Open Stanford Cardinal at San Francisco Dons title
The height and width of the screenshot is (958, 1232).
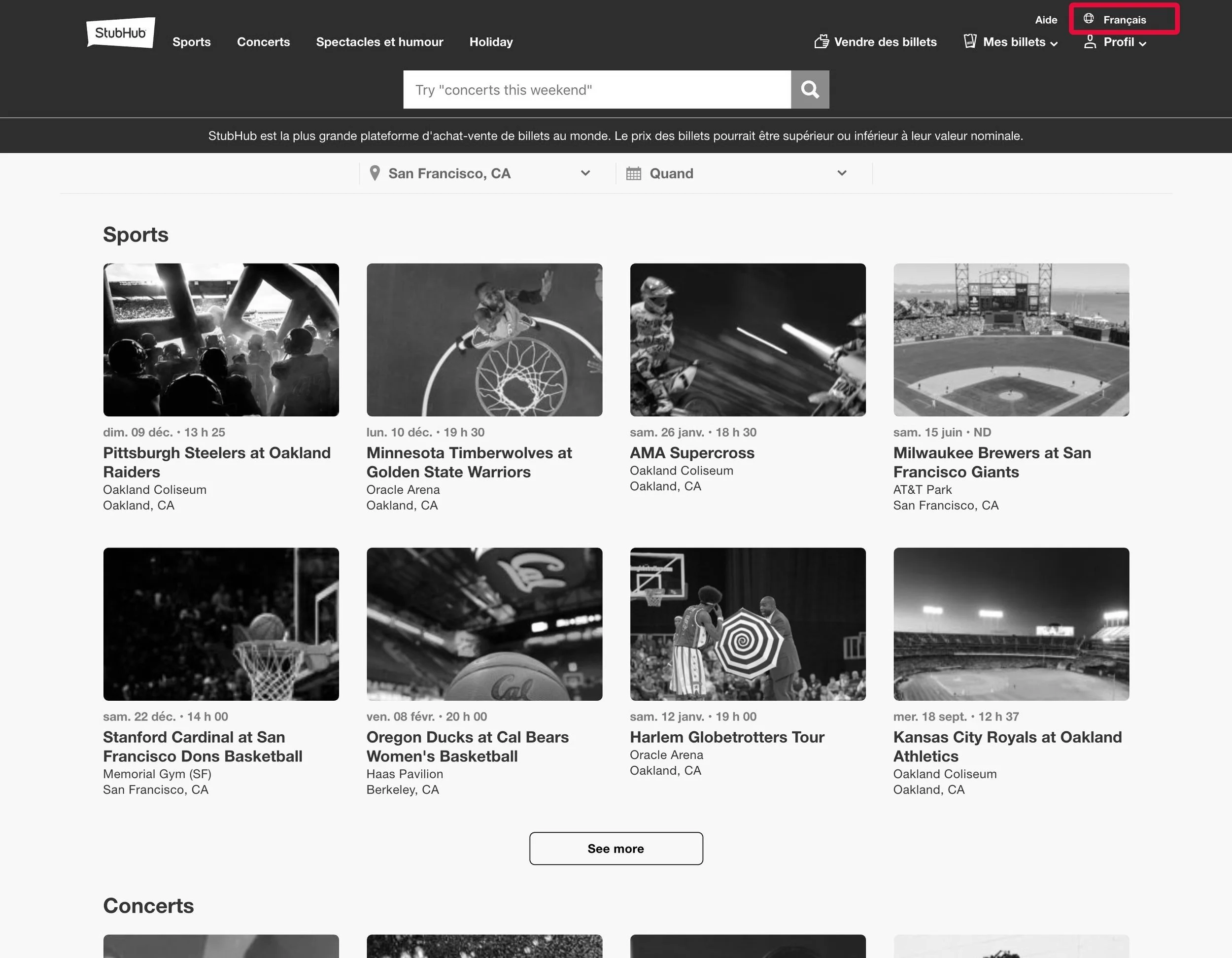203,747
